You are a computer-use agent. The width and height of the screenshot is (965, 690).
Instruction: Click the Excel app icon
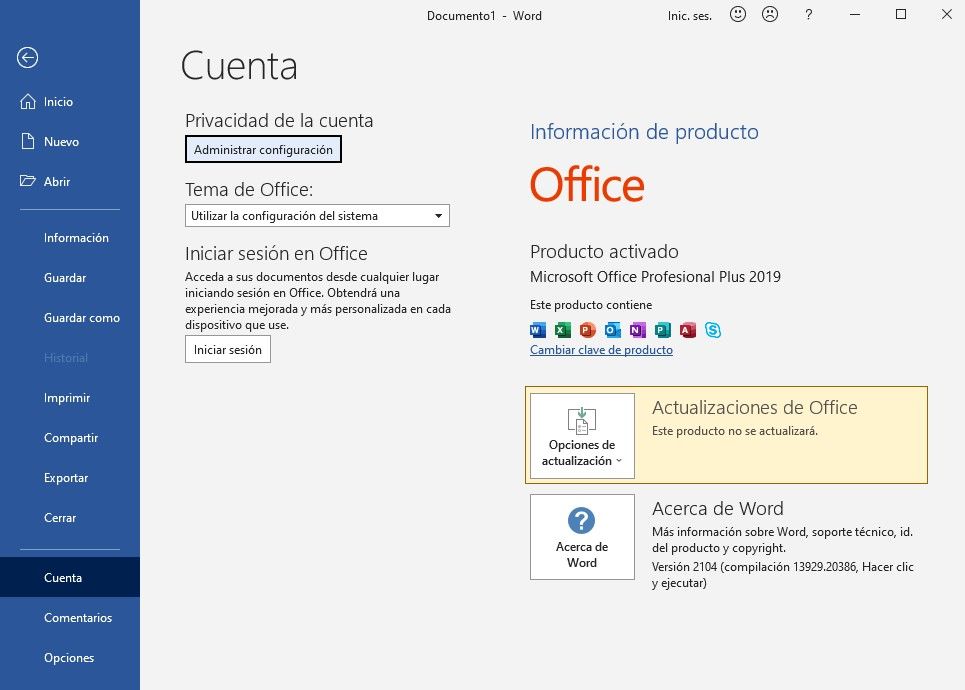coord(563,331)
